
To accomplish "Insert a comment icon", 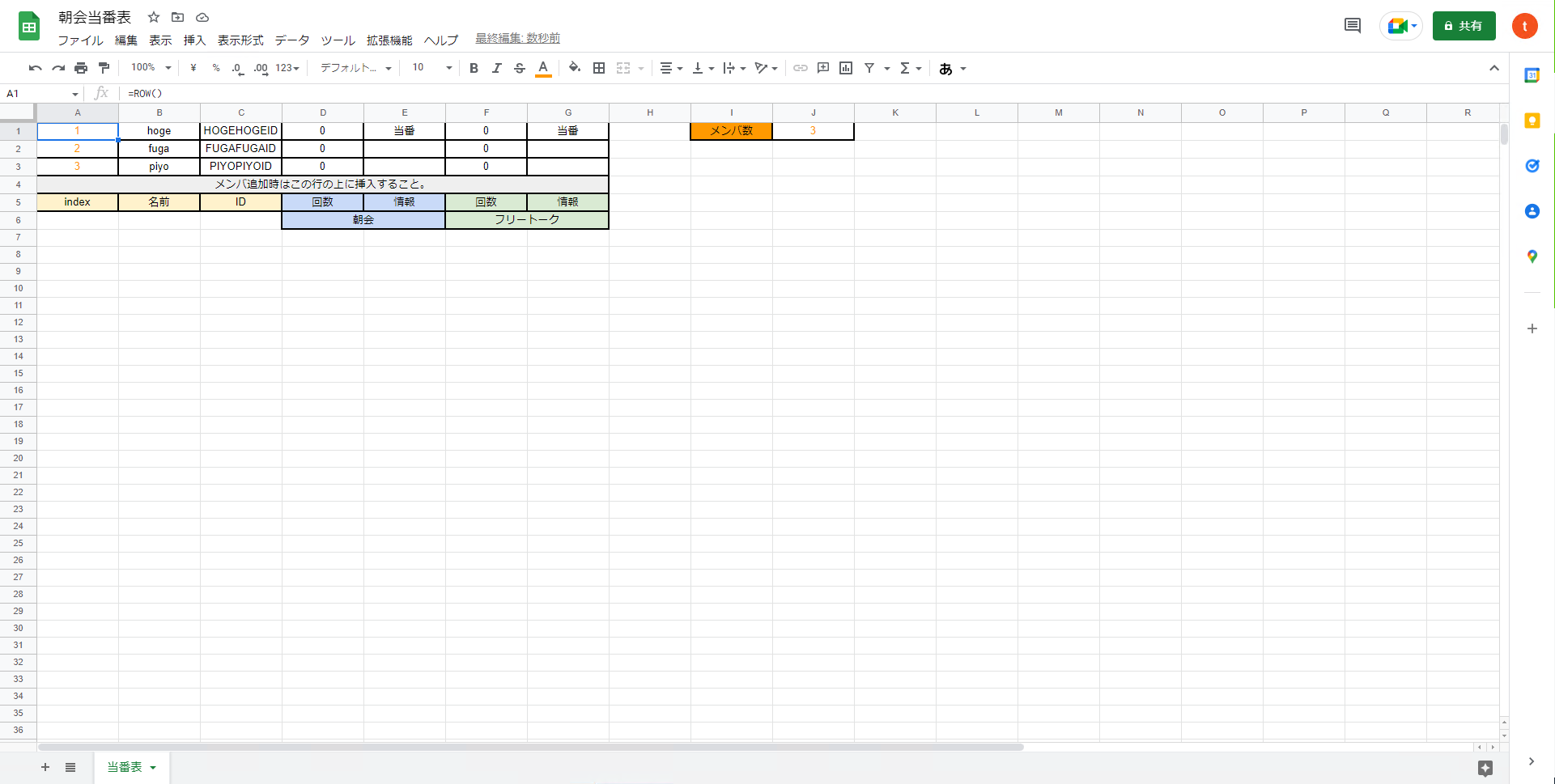I will click(x=823, y=69).
